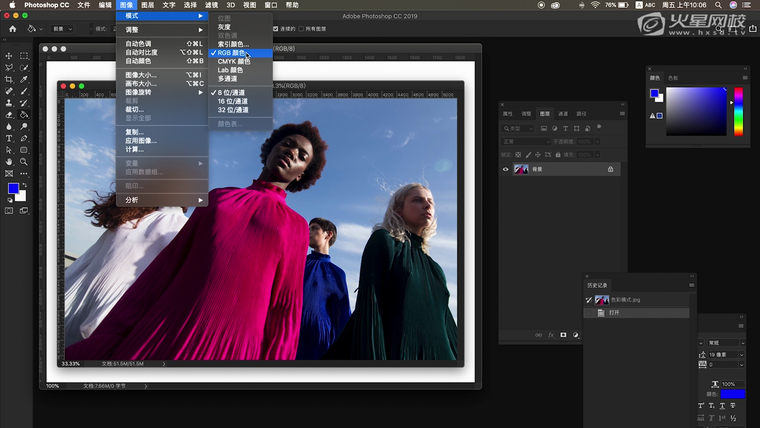This screenshot has height=428, width=760.
Task: Open the layer blend mode 正常 dropdown
Action: [527, 142]
